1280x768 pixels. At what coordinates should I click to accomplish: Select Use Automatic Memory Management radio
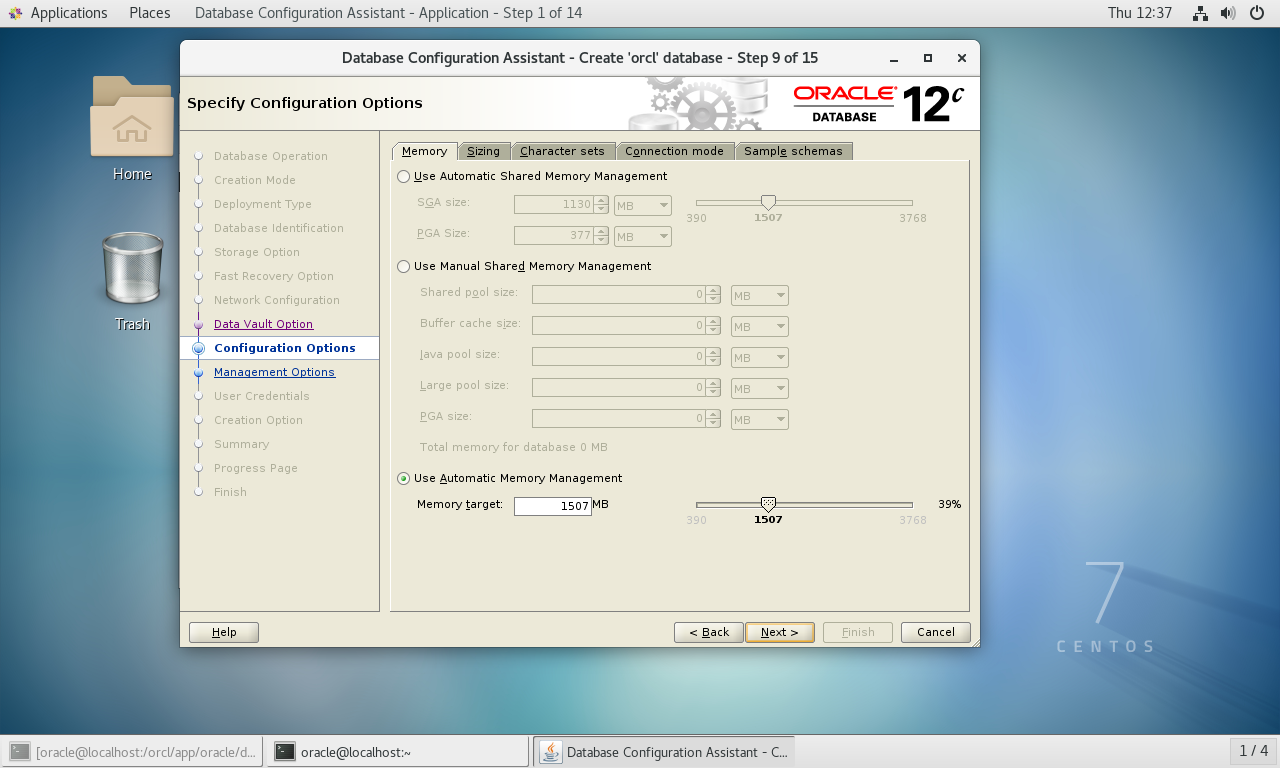pyautogui.click(x=403, y=478)
